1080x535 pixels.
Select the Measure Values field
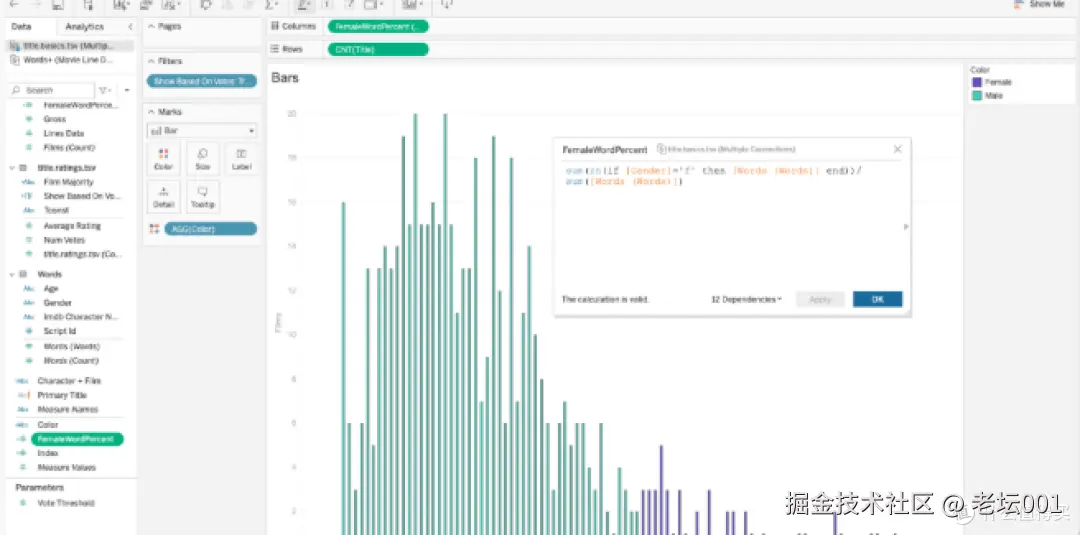coord(66,468)
